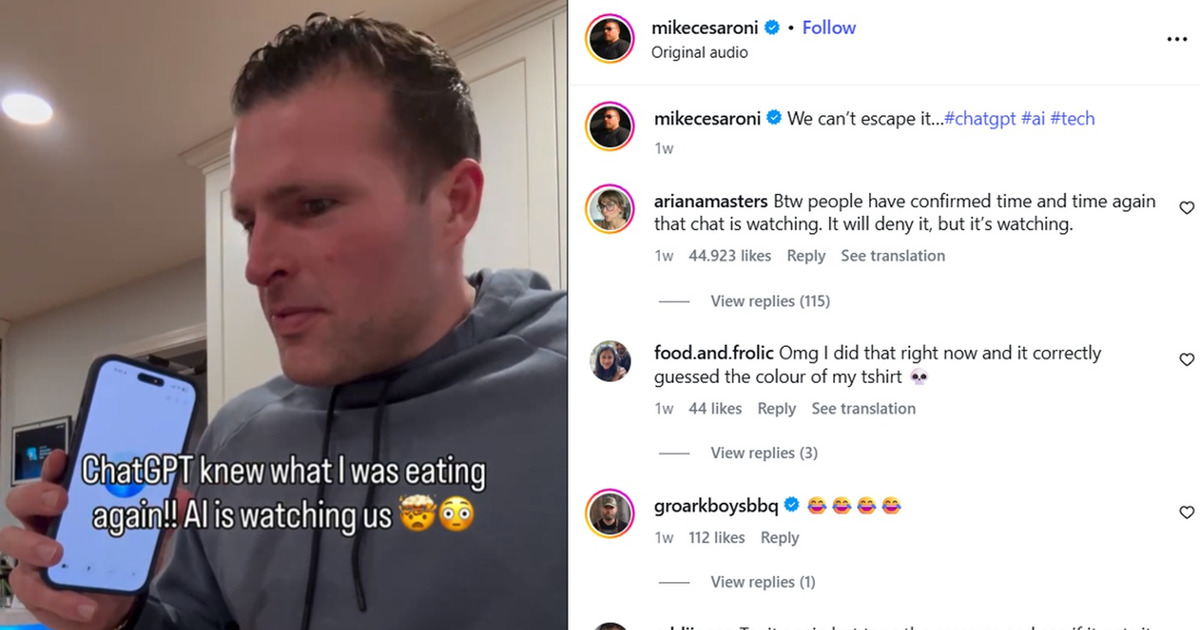Reply to arianamasters' comment
This screenshot has width=1200, height=630.
tap(806, 256)
